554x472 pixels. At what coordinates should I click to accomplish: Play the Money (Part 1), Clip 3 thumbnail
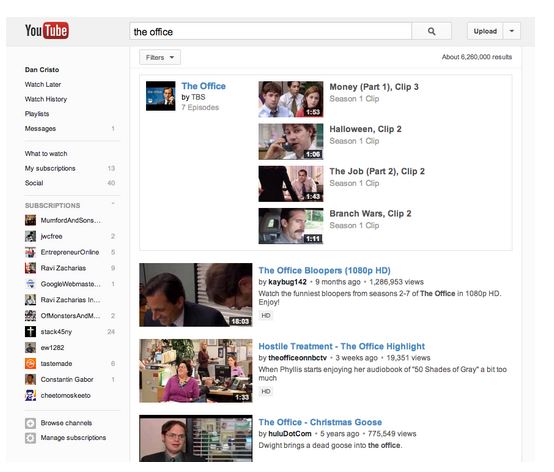tap(291, 99)
